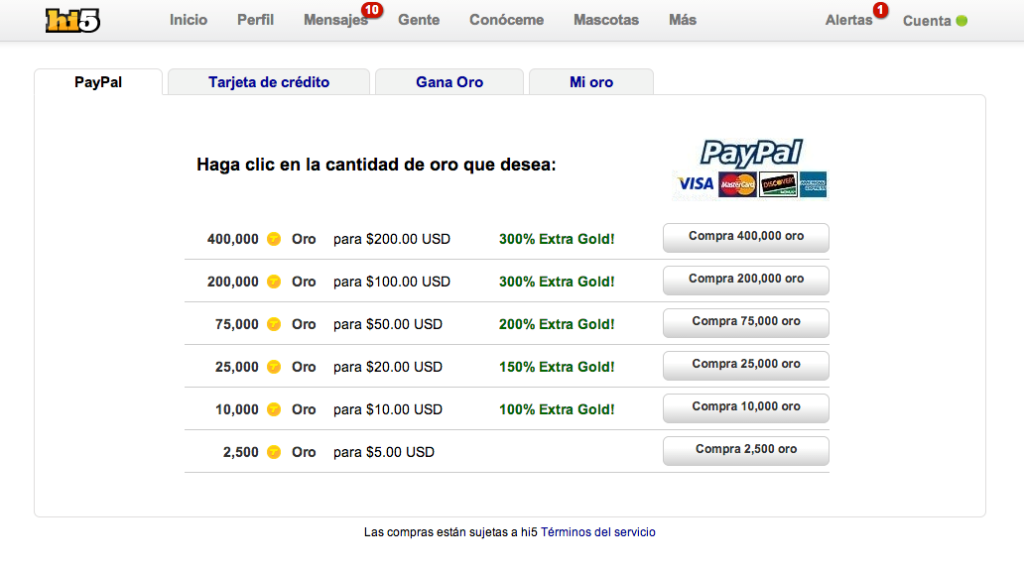Click the text 'para $5.00 USD'

point(384,452)
